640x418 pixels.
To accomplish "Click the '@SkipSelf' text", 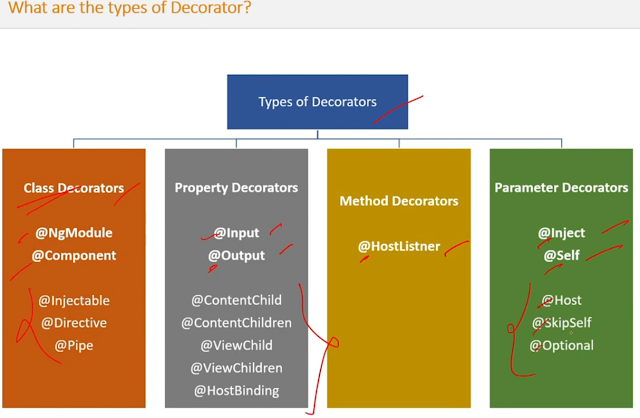I will (x=561, y=323).
